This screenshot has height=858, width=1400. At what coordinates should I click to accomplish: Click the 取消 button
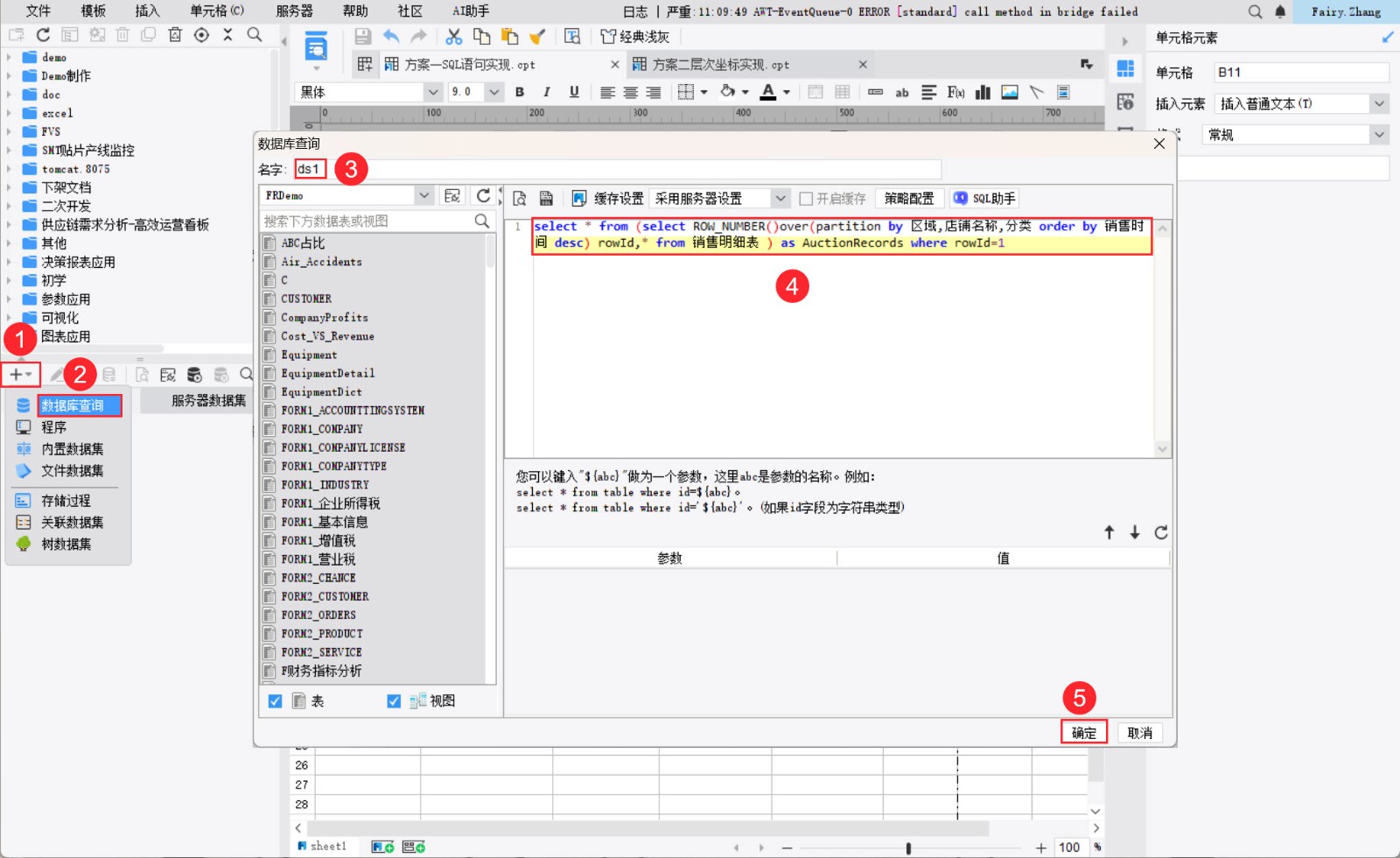tap(1139, 733)
